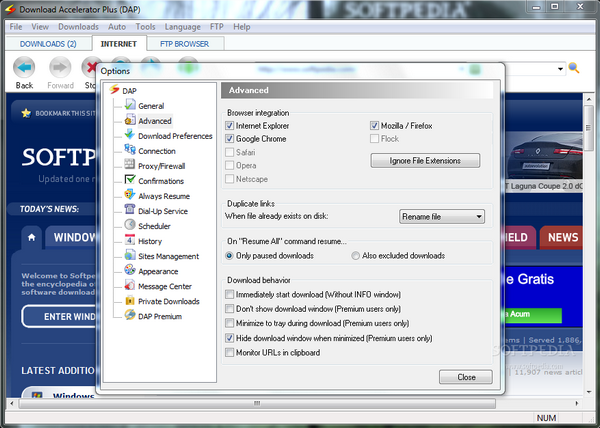The height and width of the screenshot is (428, 600).
Task: Click the Dial-Up Service phone icon
Action: (130, 210)
